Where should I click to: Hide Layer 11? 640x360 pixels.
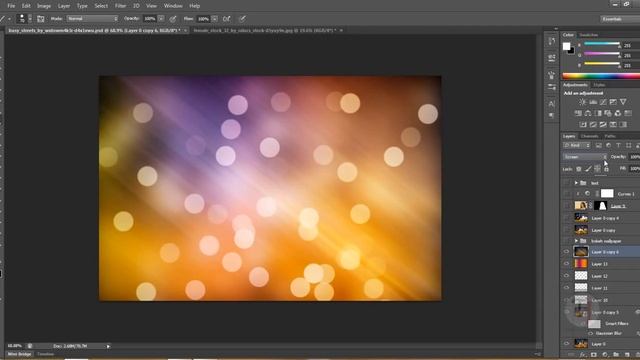567,288
